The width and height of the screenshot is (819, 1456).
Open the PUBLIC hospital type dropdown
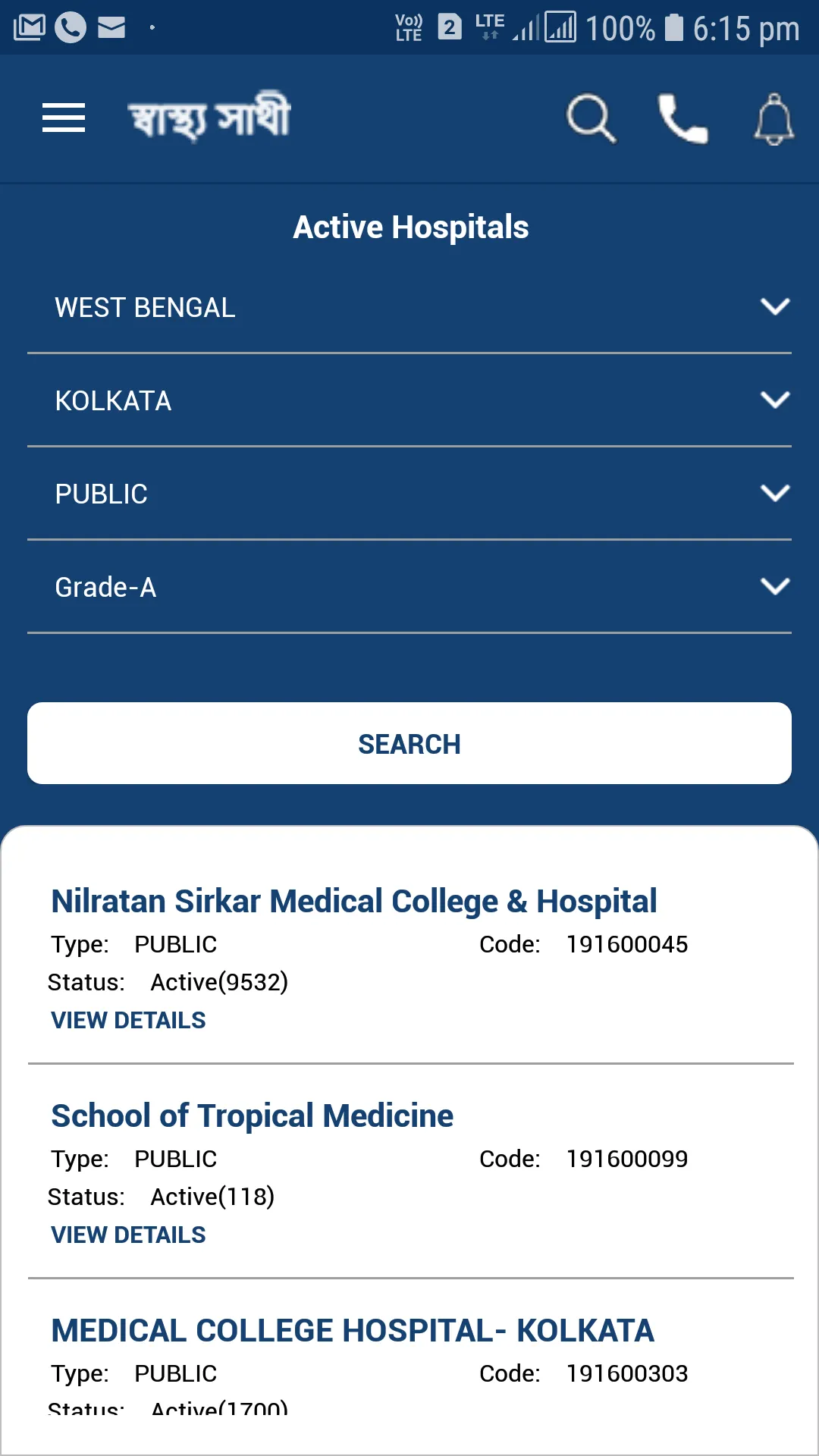tap(409, 494)
